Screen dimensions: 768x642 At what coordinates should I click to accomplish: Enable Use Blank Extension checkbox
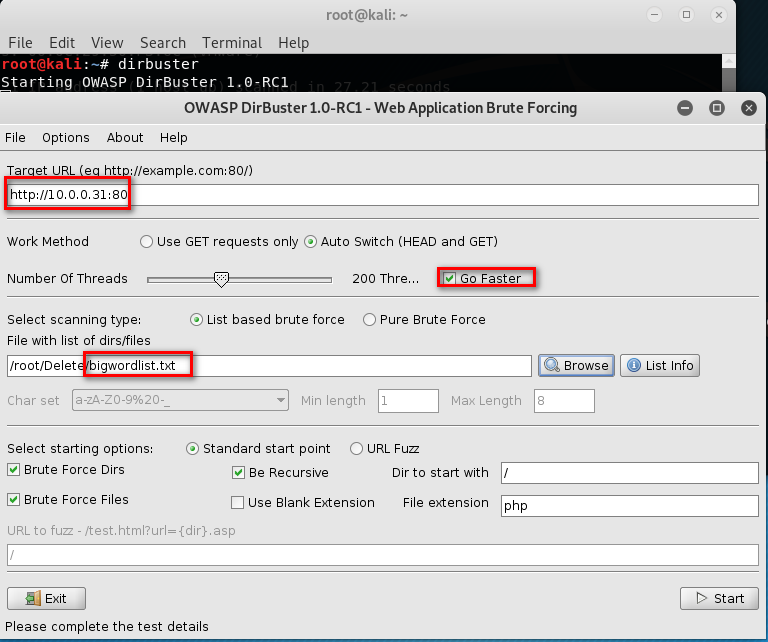[238, 502]
